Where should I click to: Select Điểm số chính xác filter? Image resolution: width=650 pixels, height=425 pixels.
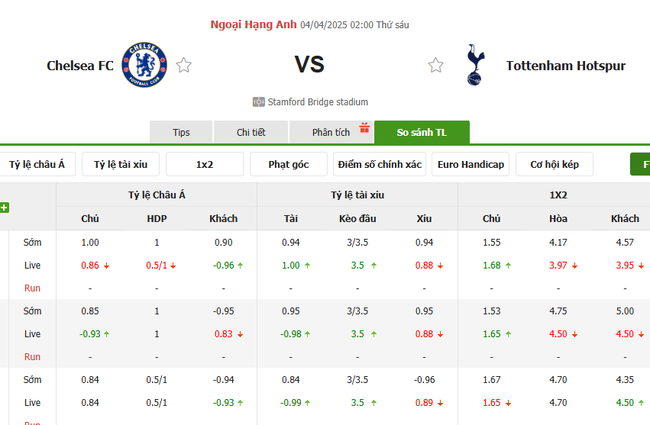pos(379,165)
